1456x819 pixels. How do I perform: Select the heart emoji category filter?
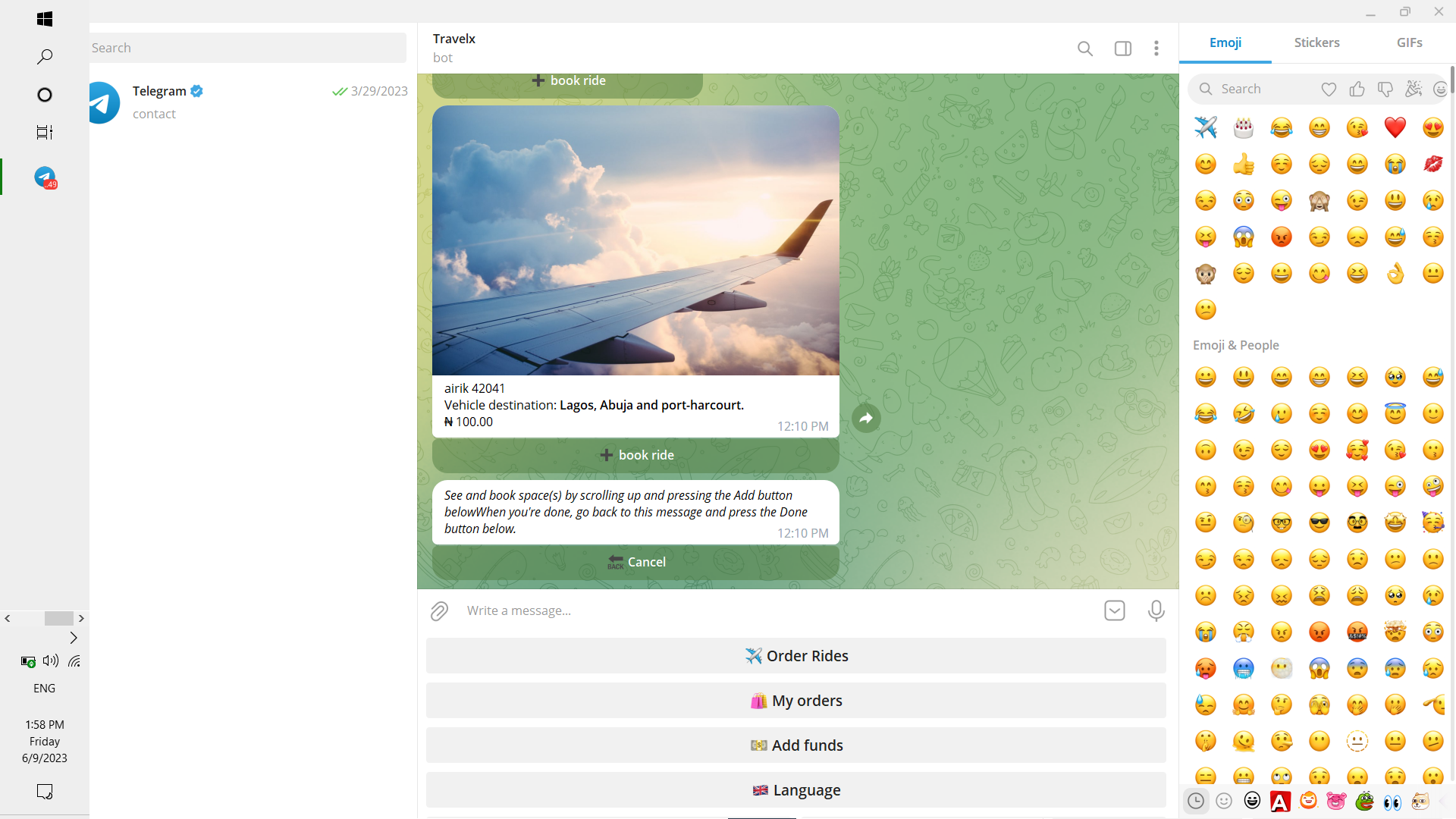(x=1329, y=89)
